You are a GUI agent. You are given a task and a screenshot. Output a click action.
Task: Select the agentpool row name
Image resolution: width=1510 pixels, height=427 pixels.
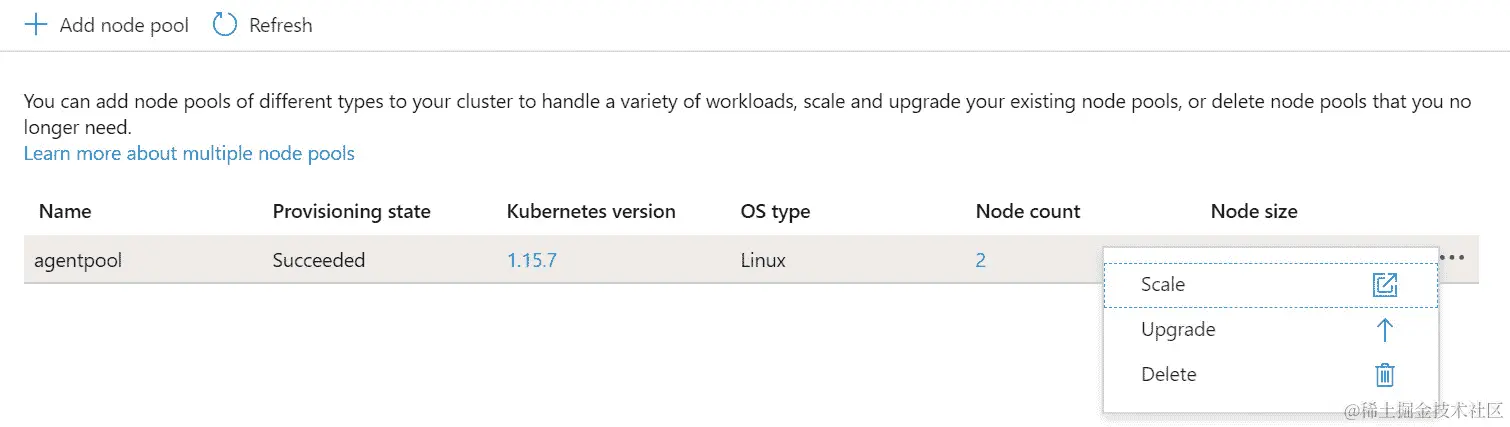pos(78,261)
